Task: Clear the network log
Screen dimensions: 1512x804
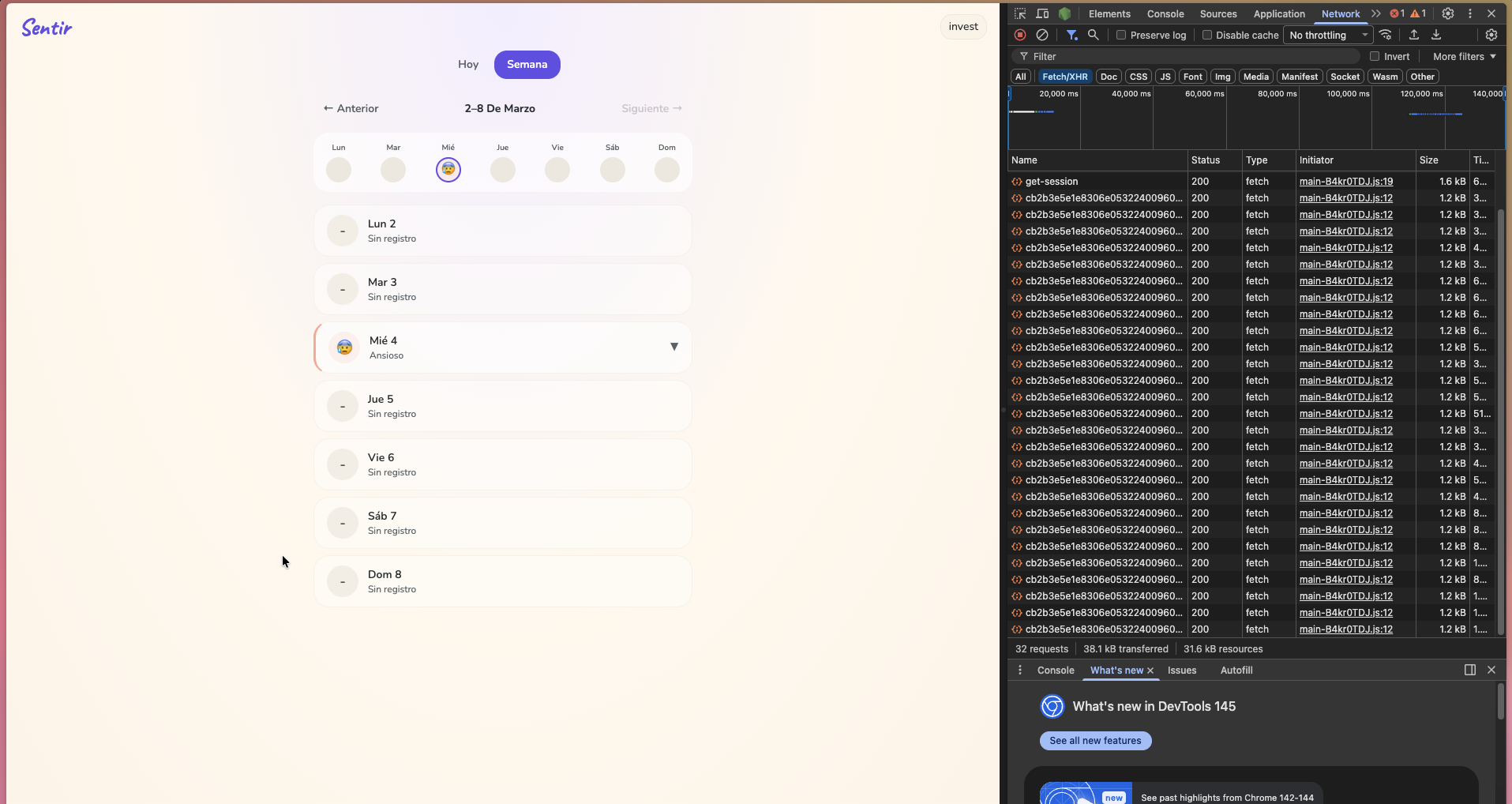Action: [1042, 35]
